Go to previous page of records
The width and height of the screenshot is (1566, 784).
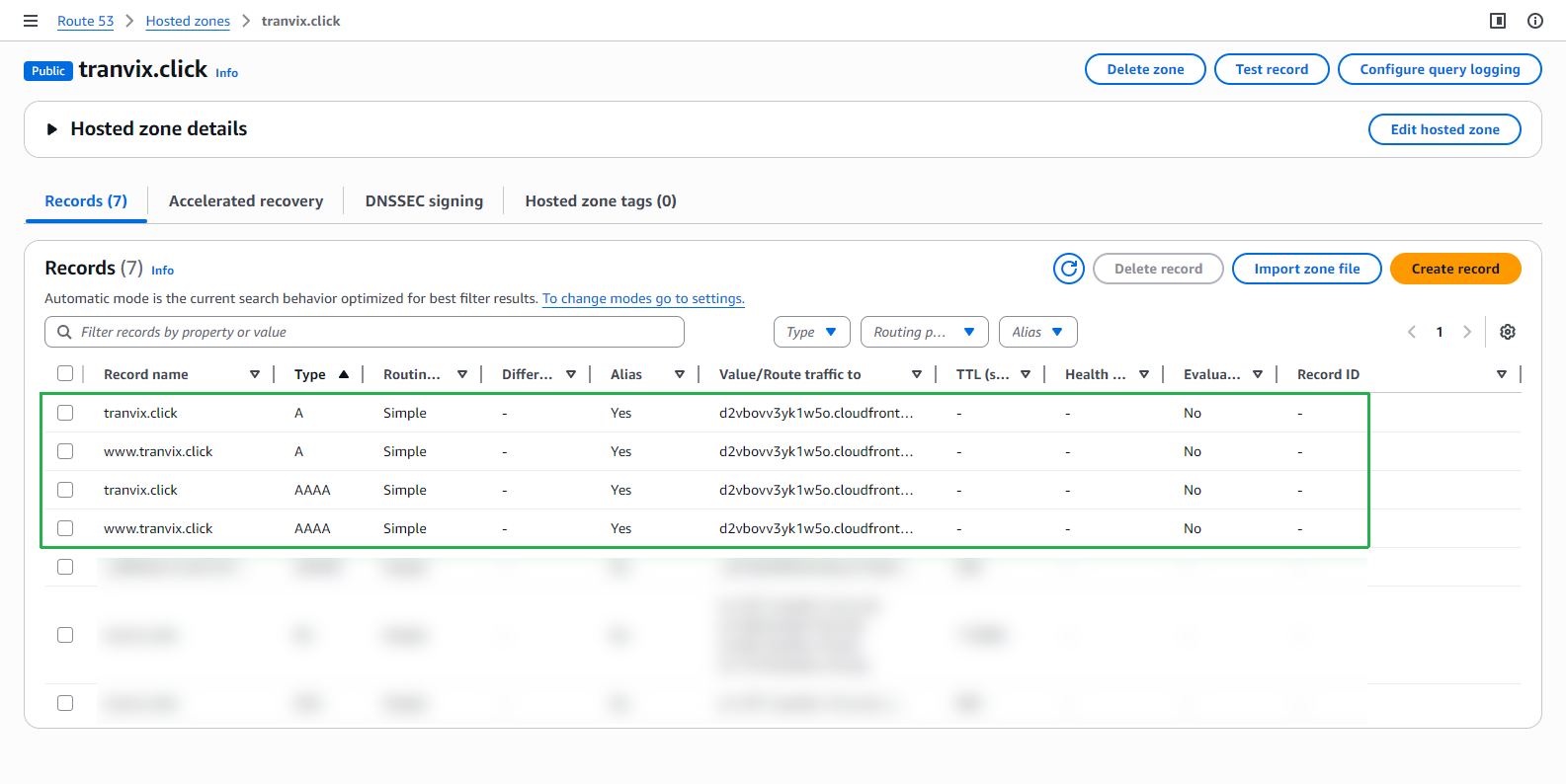1412,332
